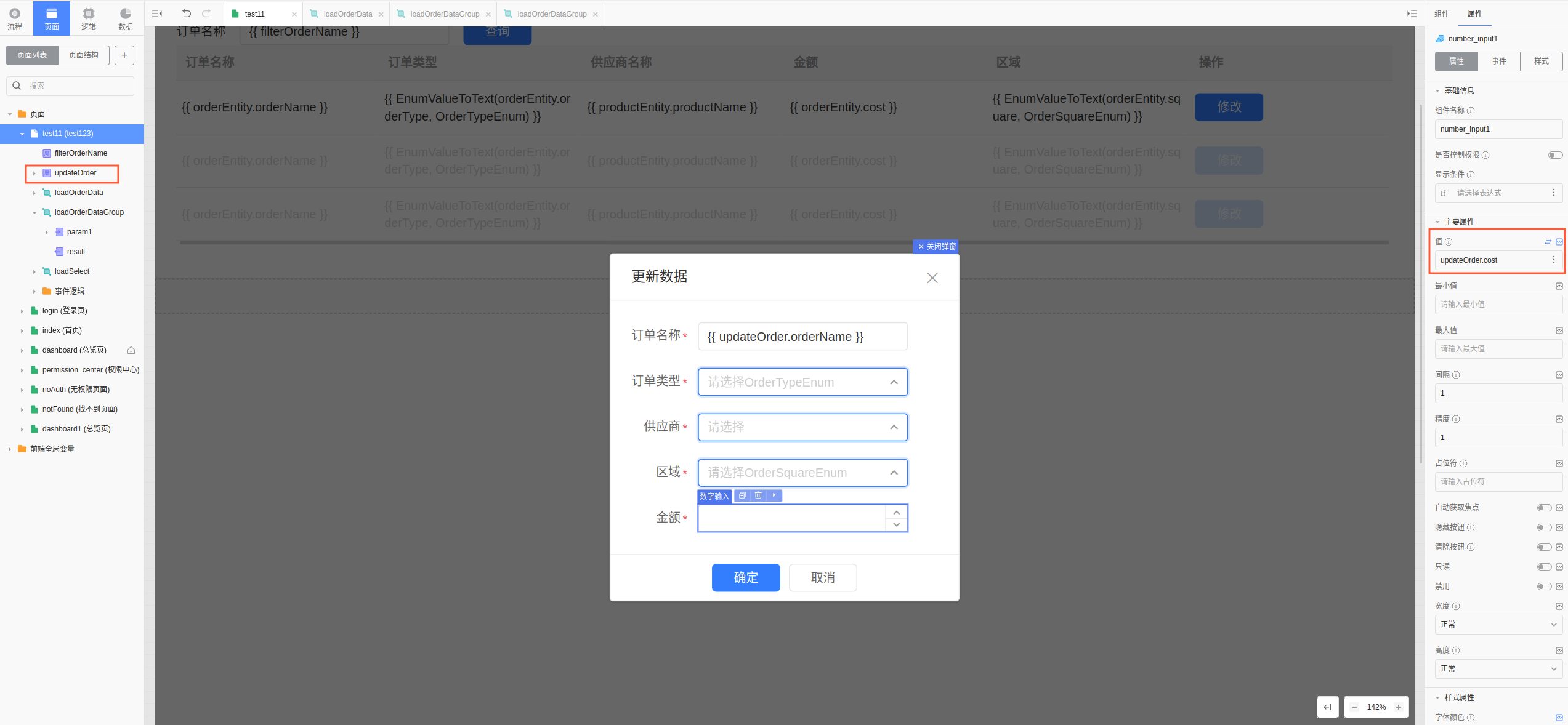Screen dimensions: 1568x725
Task: Collapse the 主要属性 section
Action: click(x=1437, y=222)
